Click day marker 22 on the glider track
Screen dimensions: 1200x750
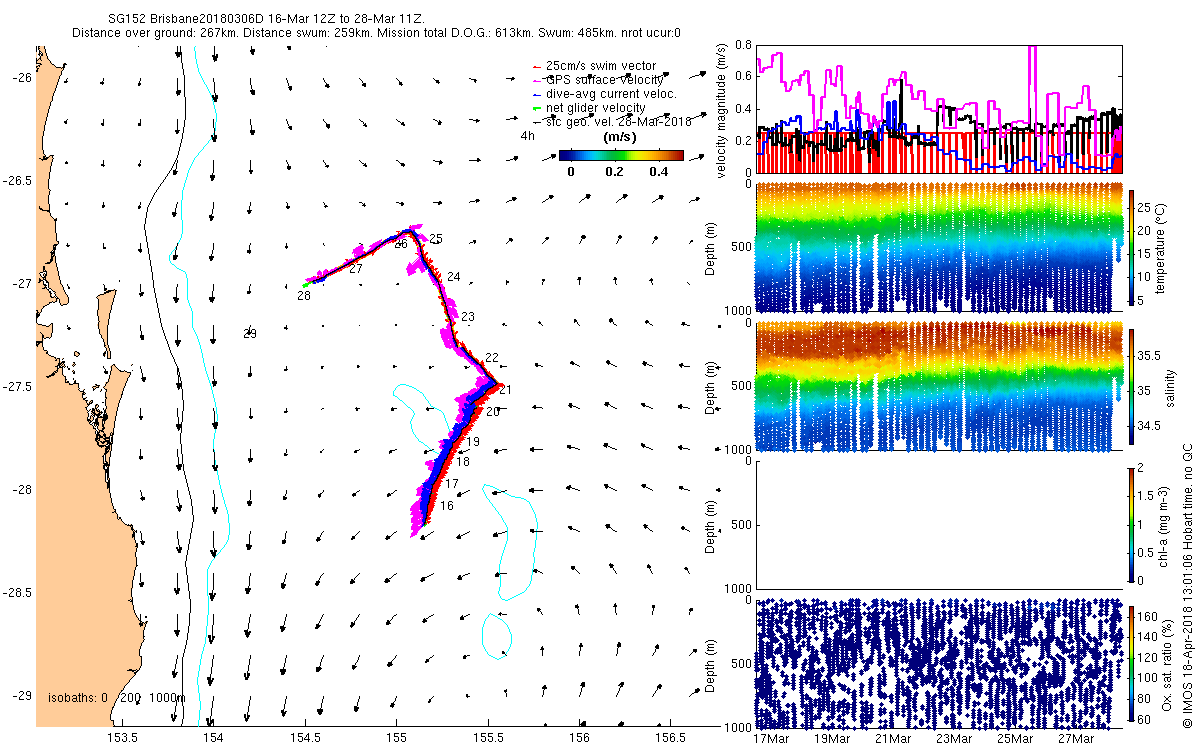(x=491, y=358)
